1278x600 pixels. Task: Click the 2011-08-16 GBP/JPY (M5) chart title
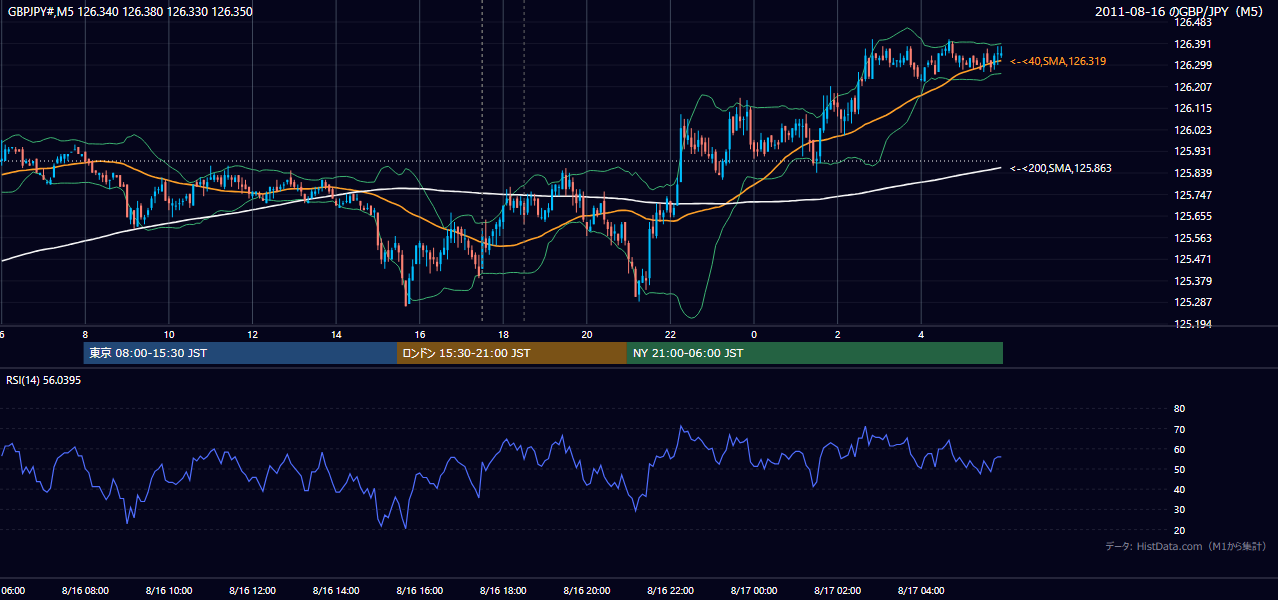click(1181, 12)
